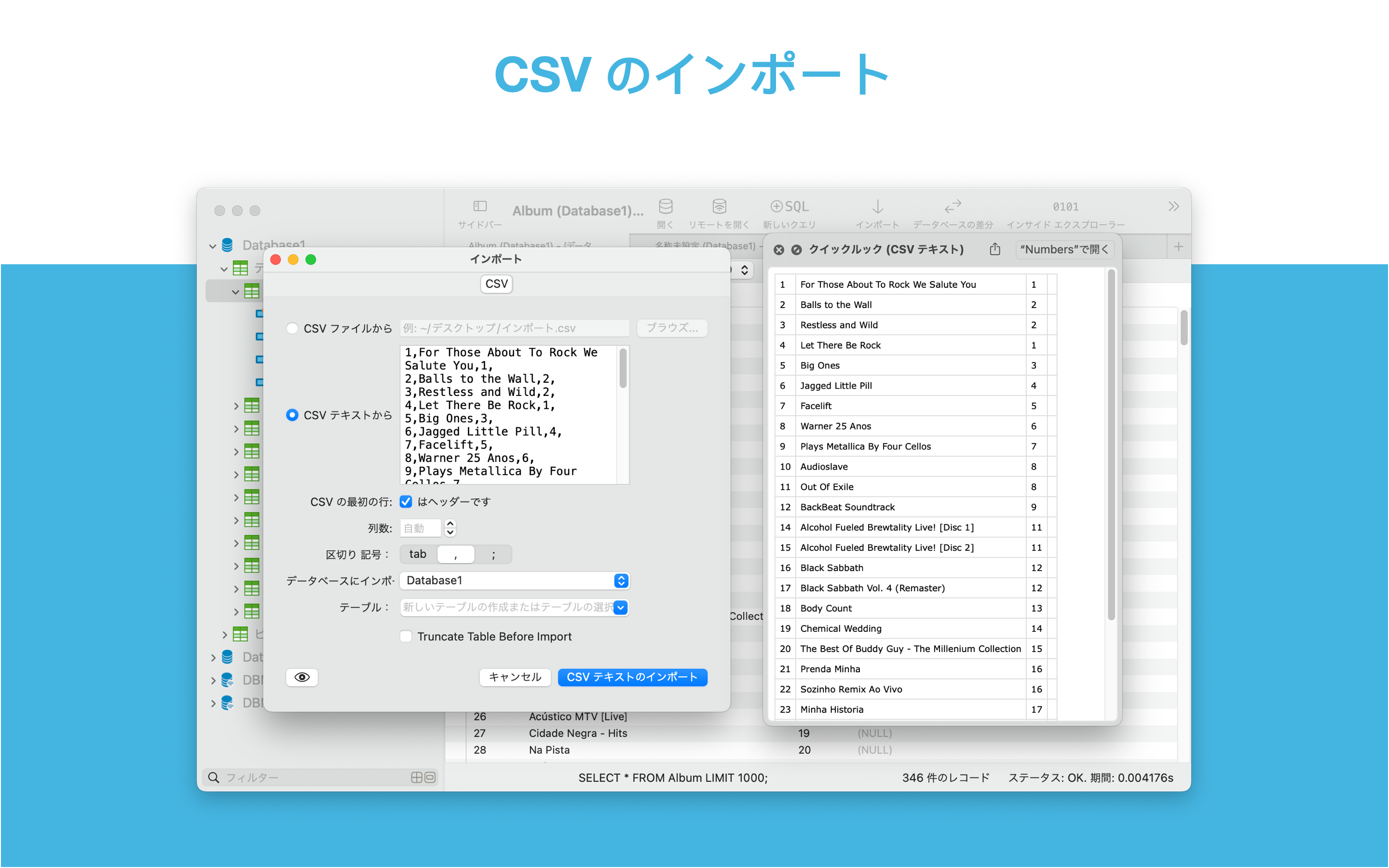This screenshot has height=868, width=1389.
Task: Click the キャンセル button
Action: pos(515,678)
